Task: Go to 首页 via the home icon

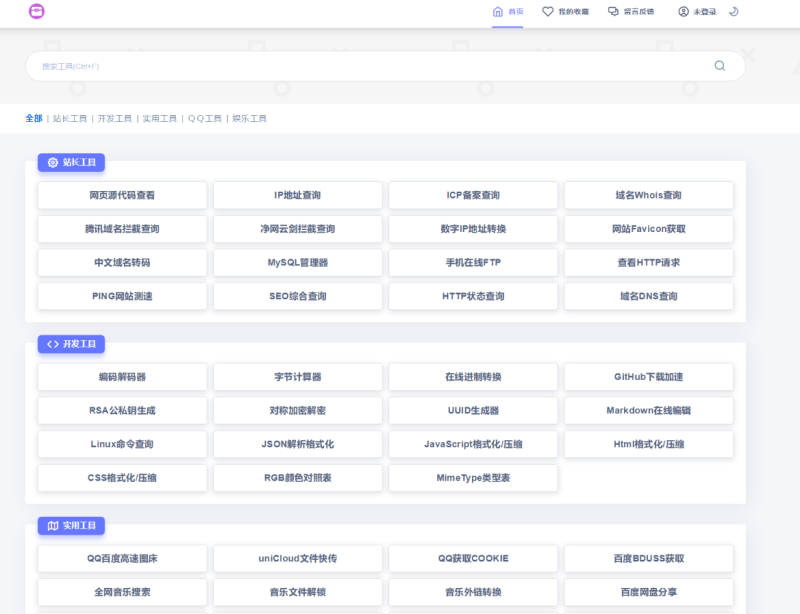Action: 497,12
